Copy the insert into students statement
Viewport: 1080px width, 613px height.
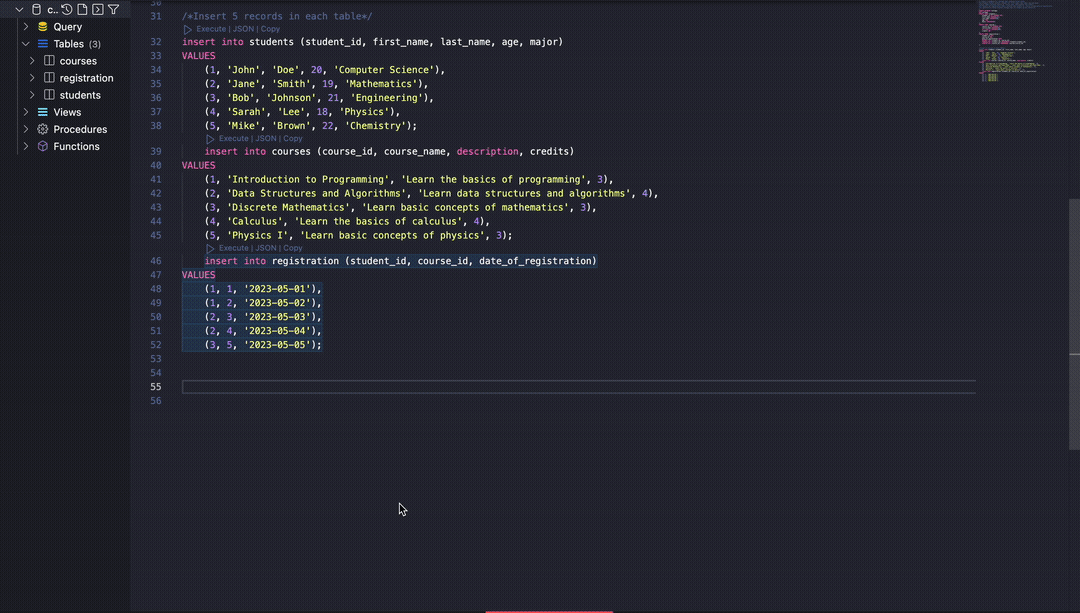point(270,29)
